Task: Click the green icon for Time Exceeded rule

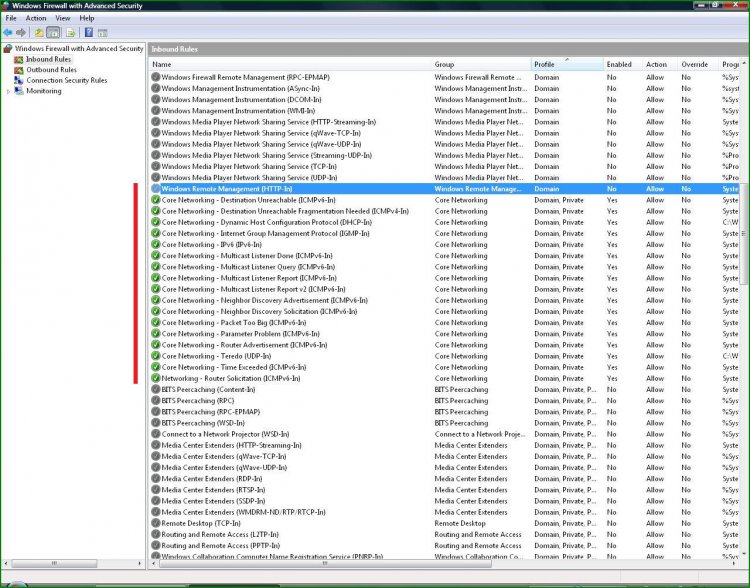Action: pyautogui.click(x=155, y=367)
